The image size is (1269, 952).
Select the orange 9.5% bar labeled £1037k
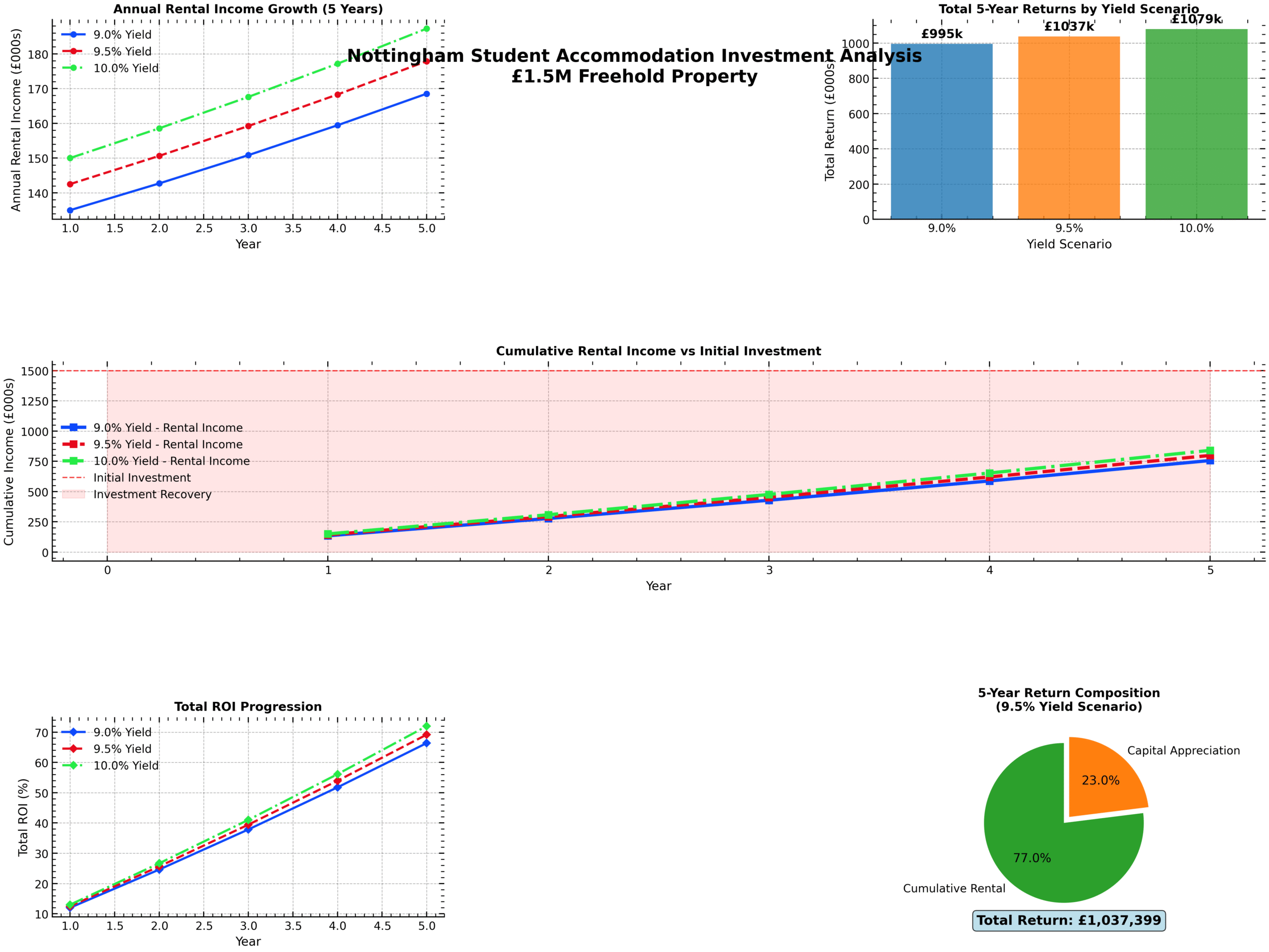(x=1069, y=128)
